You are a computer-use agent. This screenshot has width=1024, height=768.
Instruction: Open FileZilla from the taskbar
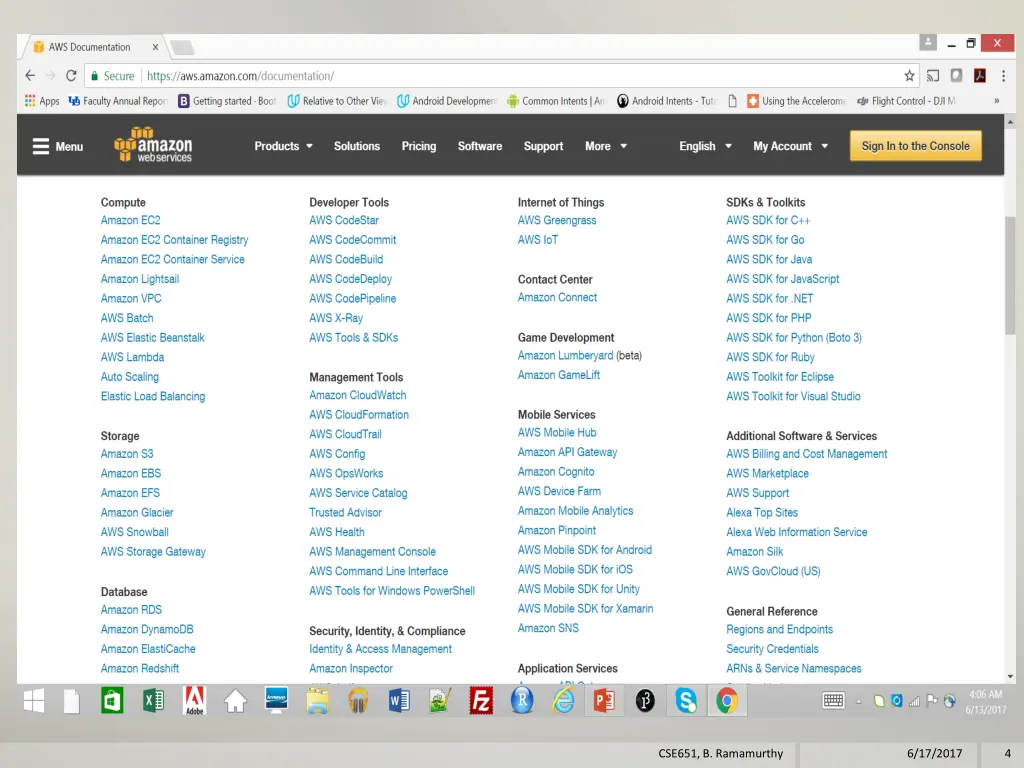pos(481,701)
